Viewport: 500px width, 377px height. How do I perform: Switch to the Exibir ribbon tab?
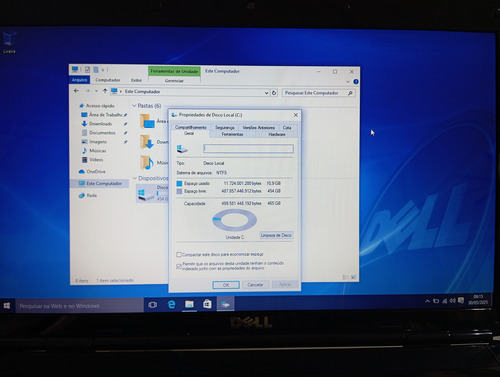pos(136,80)
